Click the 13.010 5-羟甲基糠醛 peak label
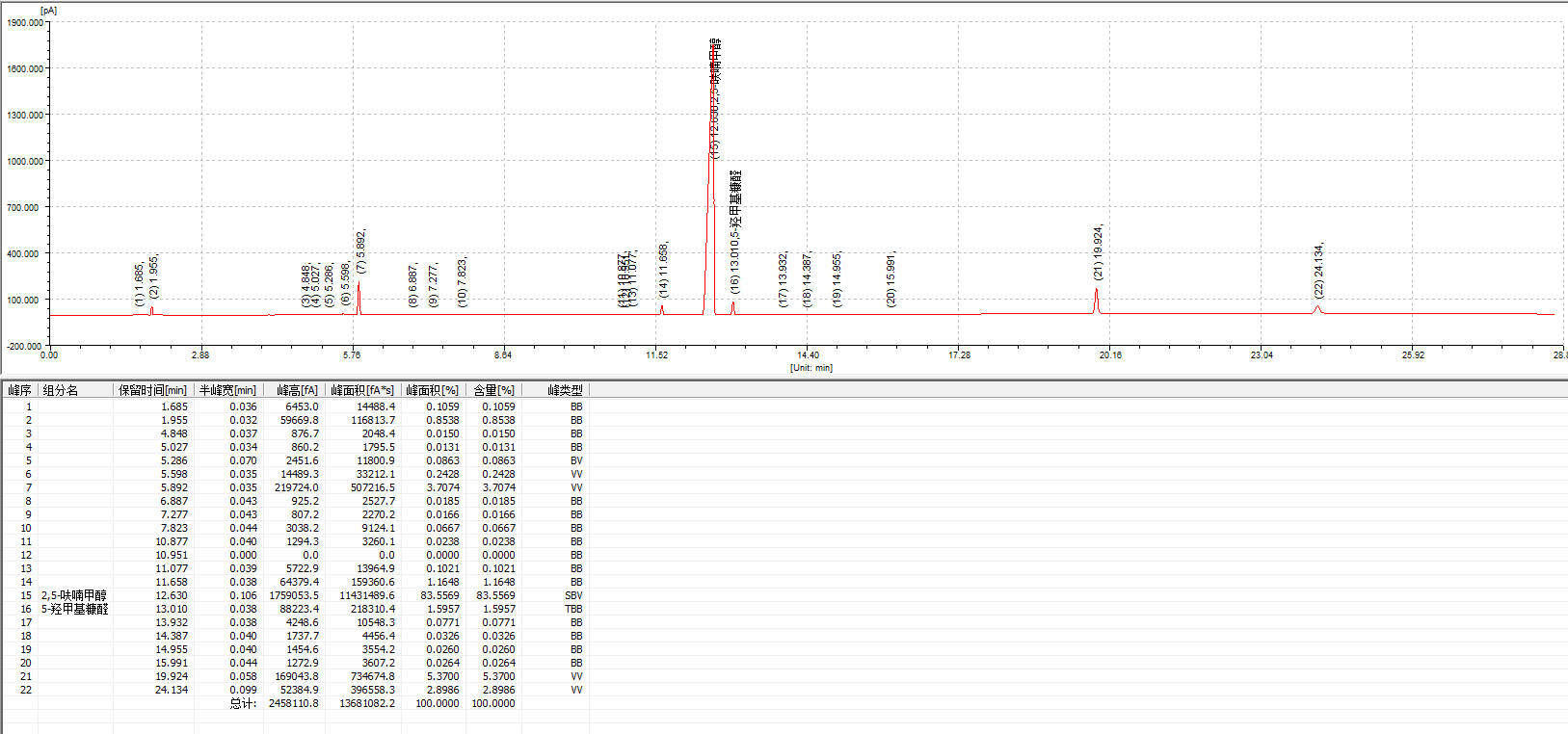This screenshot has height=734, width=1568. tap(735, 231)
